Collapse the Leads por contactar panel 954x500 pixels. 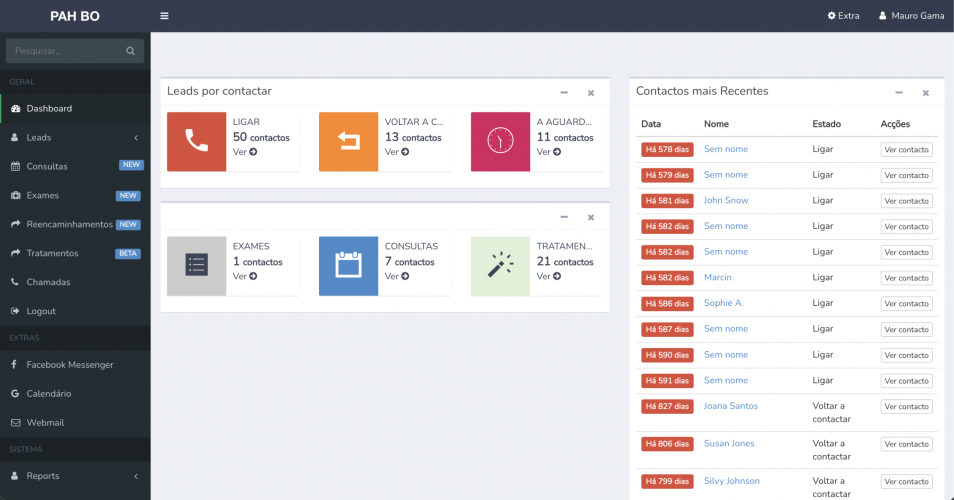click(x=564, y=92)
